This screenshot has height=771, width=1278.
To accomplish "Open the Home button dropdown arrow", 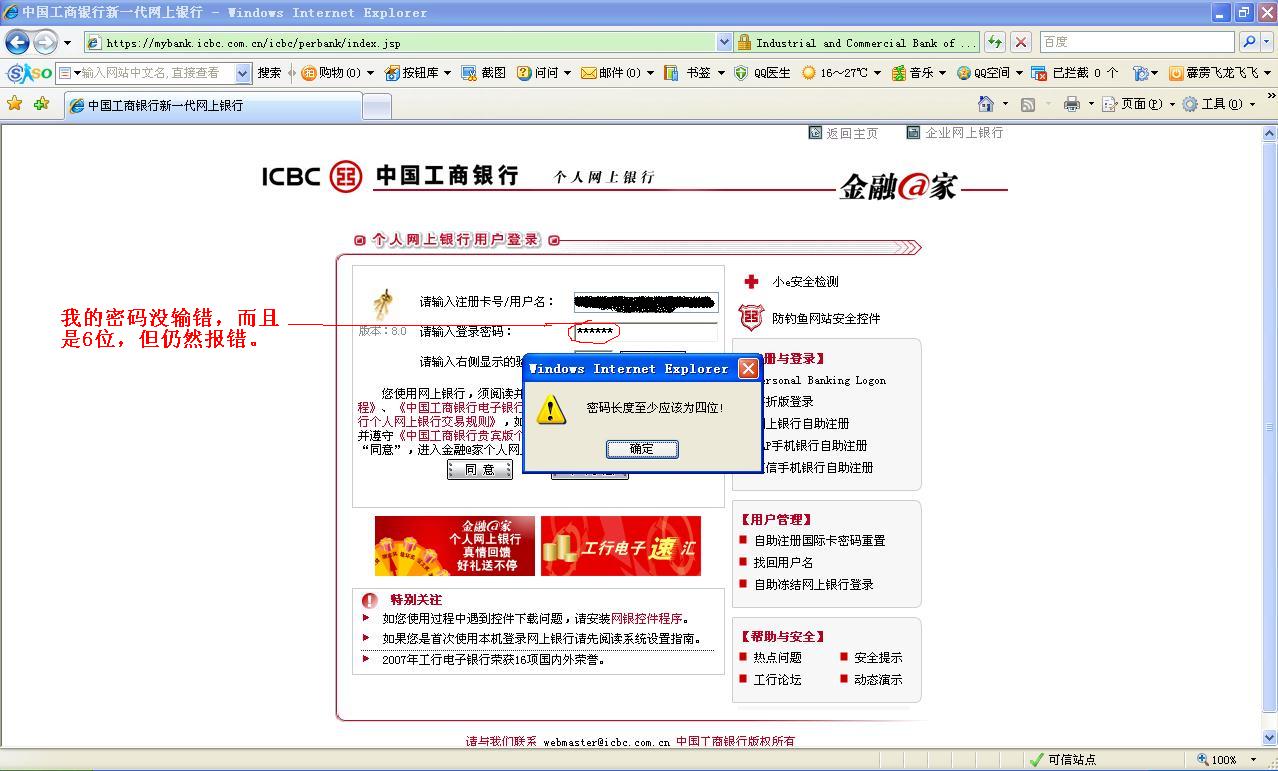I will tap(1005, 104).
